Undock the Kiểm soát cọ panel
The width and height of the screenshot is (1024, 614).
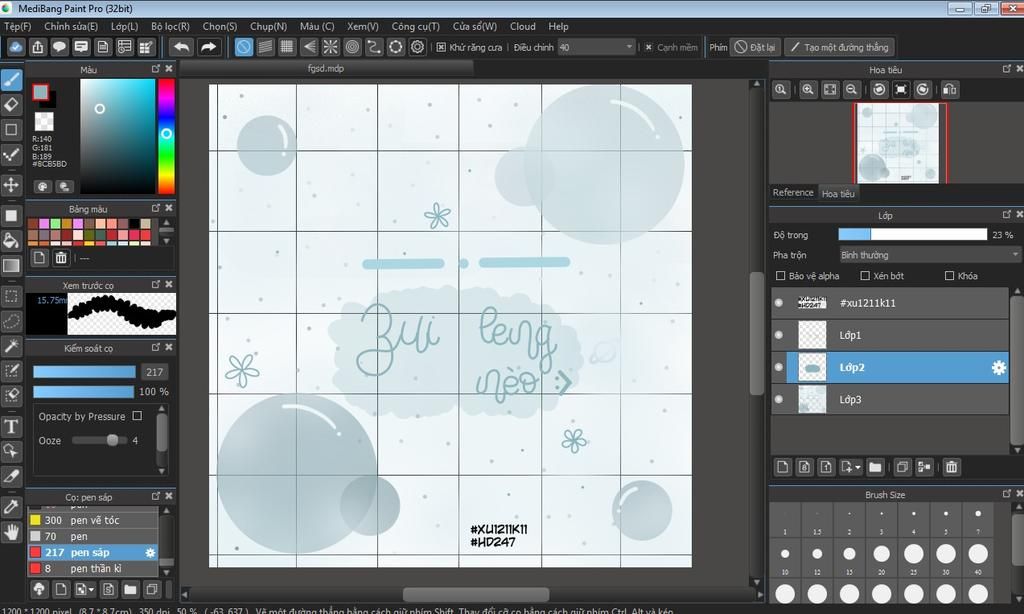click(155, 347)
